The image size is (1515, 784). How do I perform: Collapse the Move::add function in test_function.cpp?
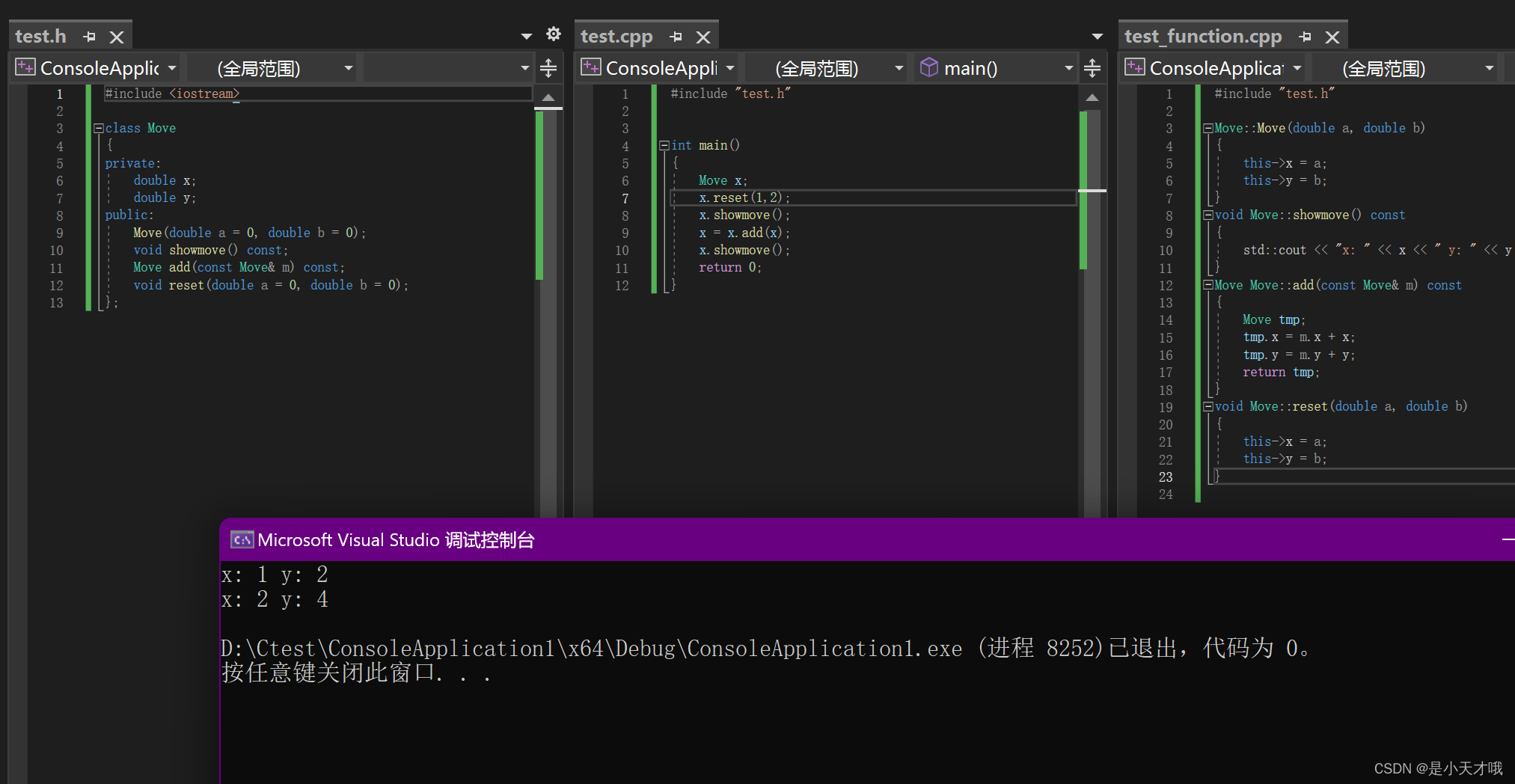click(x=1209, y=285)
